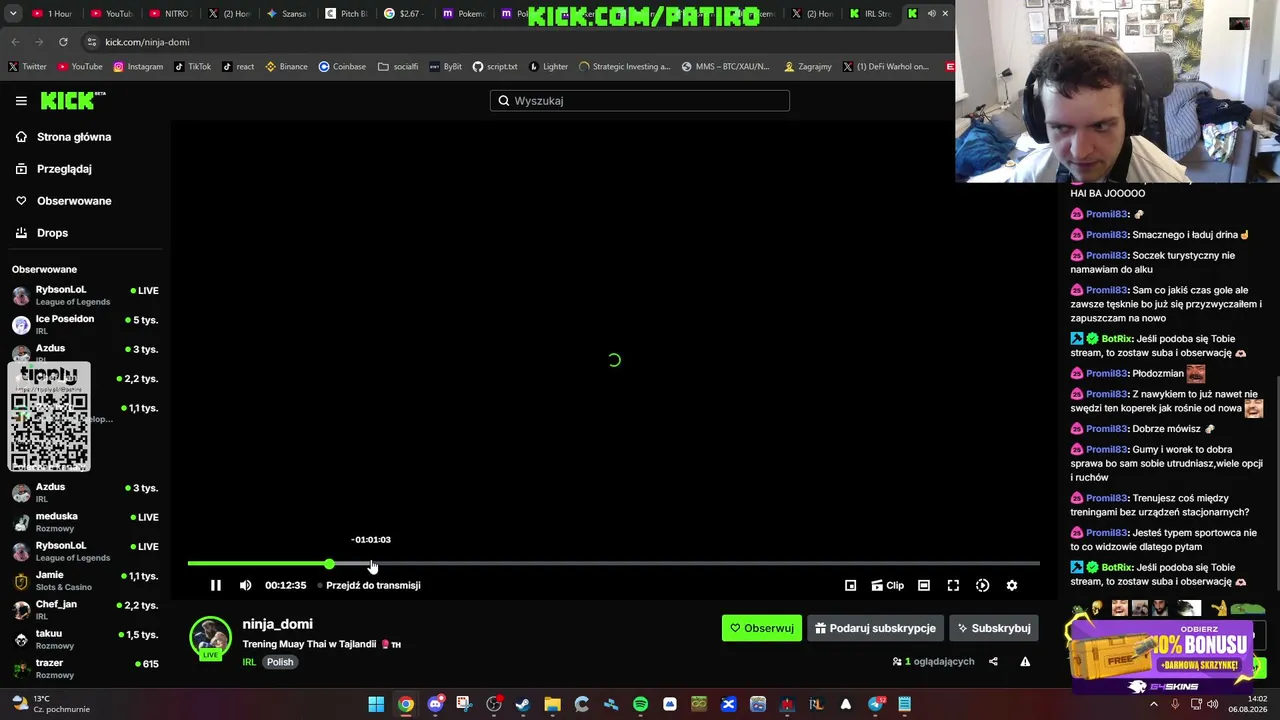Select the Polish language tag
1280x720 pixels.
tap(280, 662)
